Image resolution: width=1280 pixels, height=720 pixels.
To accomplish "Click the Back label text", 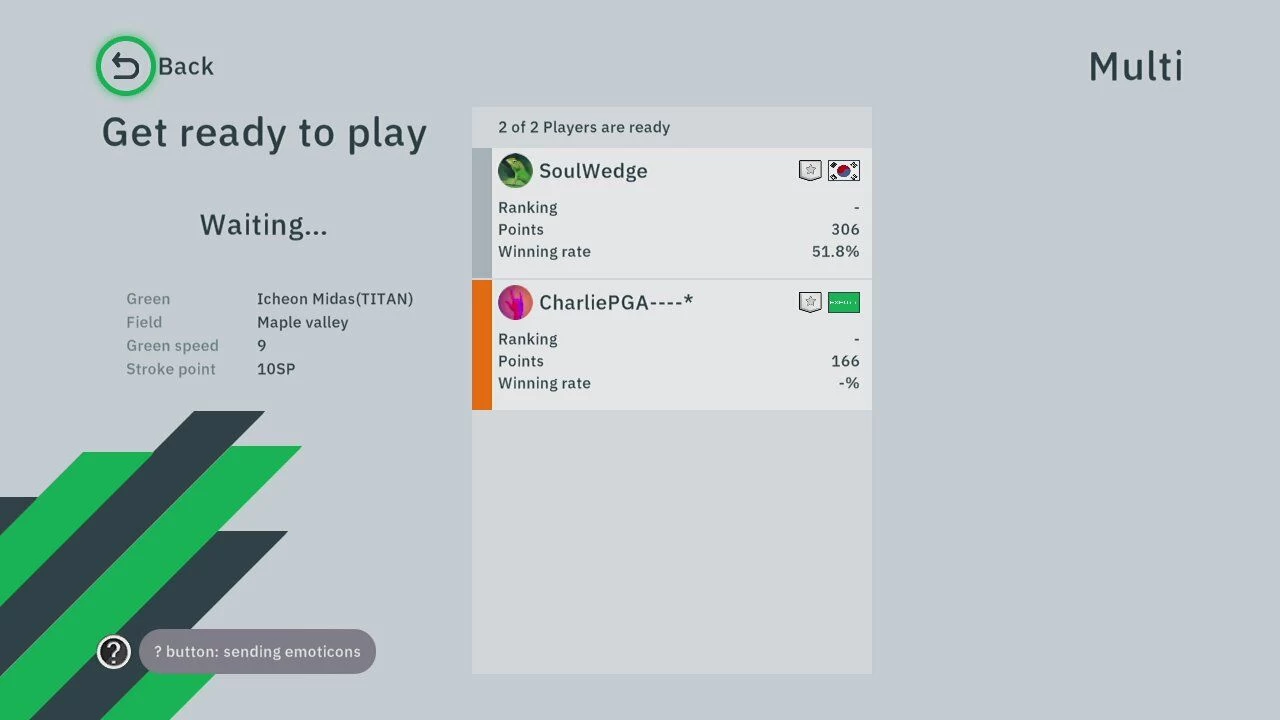I will click(x=186, y=67).
